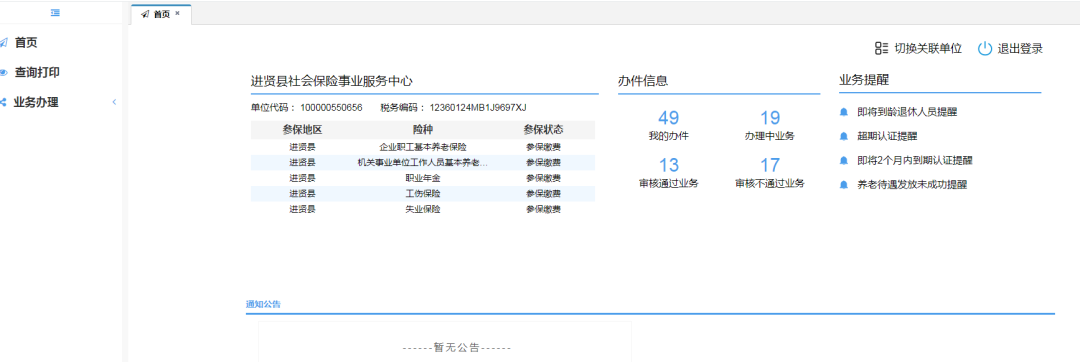The width and height of the screenshot is (1080, 362).
Task: Open 养老待遇发放未成功提醒 reminder
Action: click(912, 184)
